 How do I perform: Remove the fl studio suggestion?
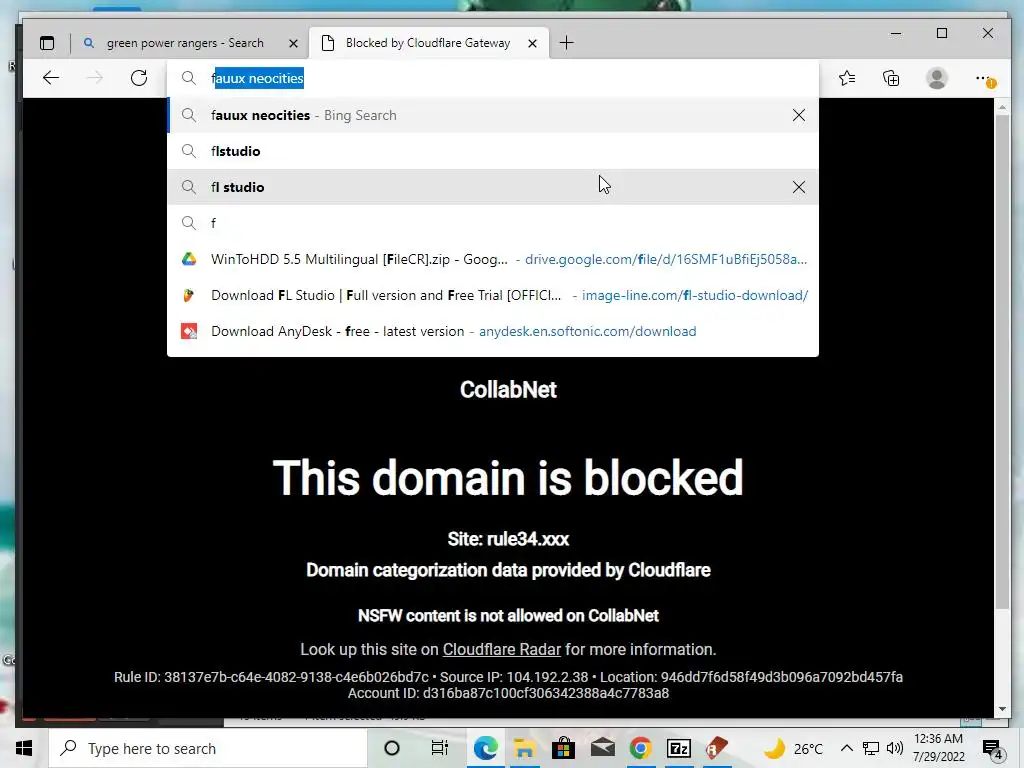[x=799, y=187]
